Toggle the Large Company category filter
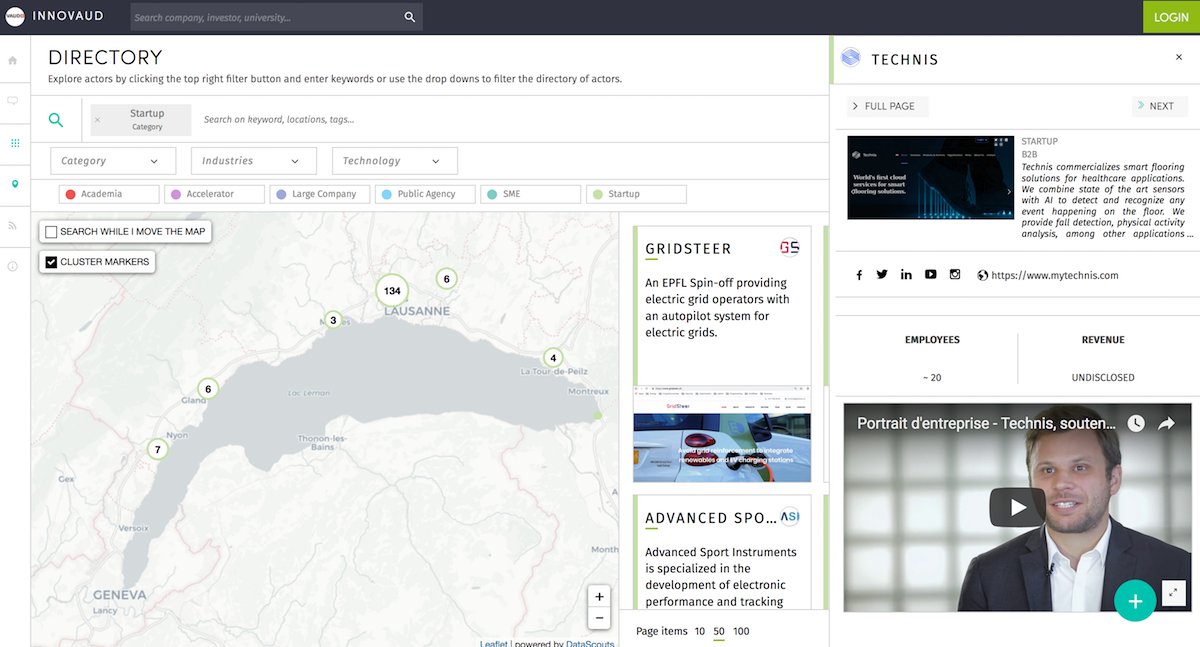Image resolution: width=1200 pixels, height=647 pixels. 320,194
